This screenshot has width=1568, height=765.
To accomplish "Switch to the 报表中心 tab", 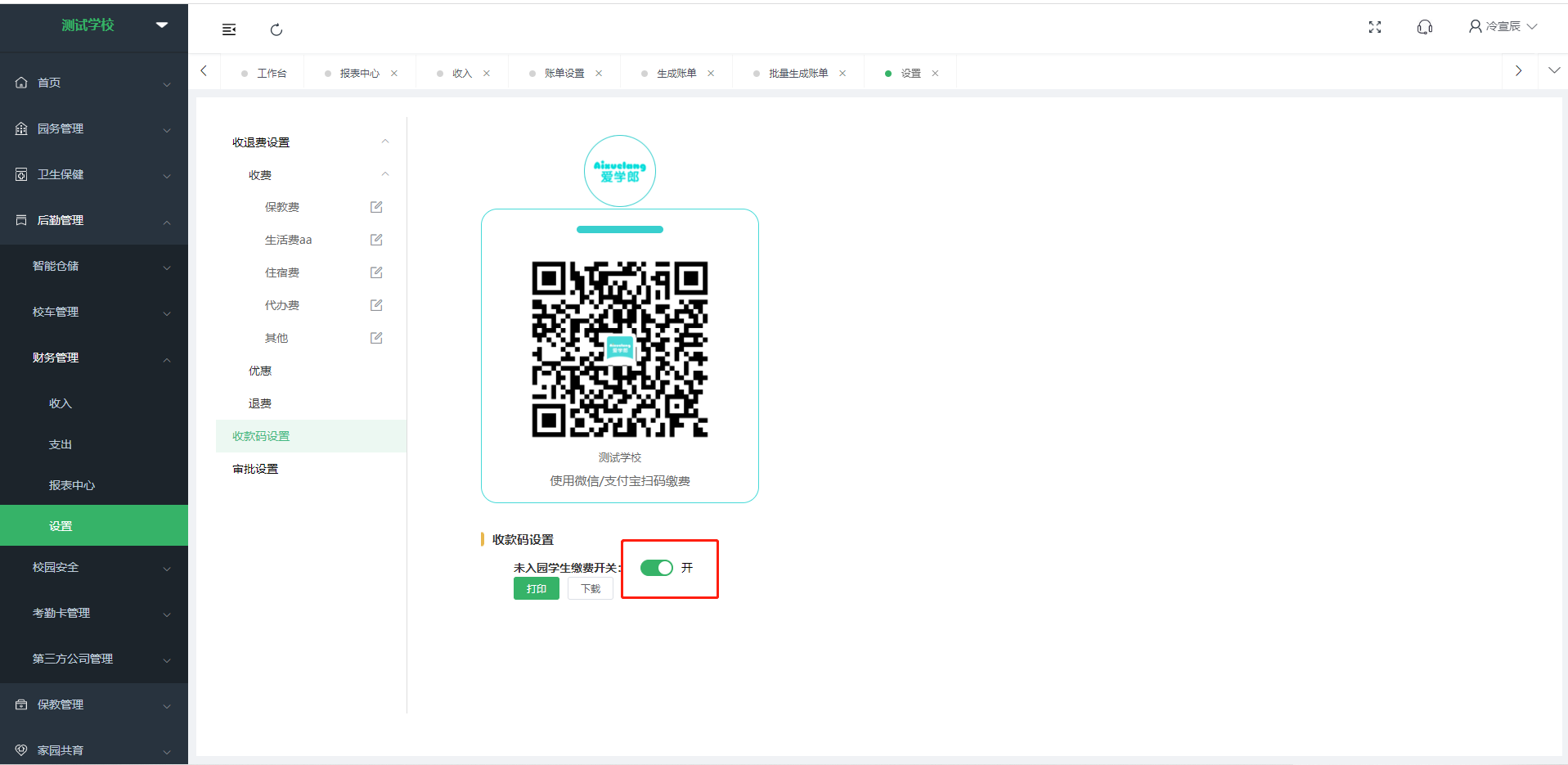I will [x=359, y=74].
